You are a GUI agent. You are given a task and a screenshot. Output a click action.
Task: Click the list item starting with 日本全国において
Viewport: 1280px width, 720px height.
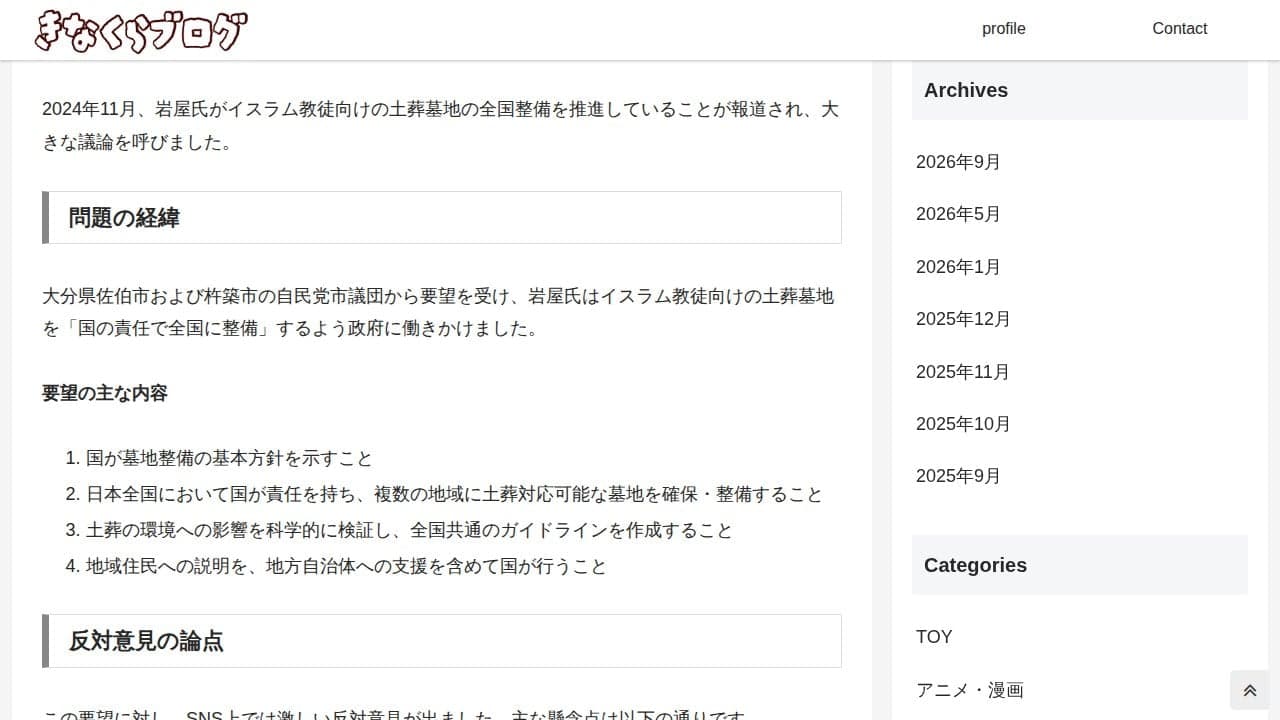454,495
